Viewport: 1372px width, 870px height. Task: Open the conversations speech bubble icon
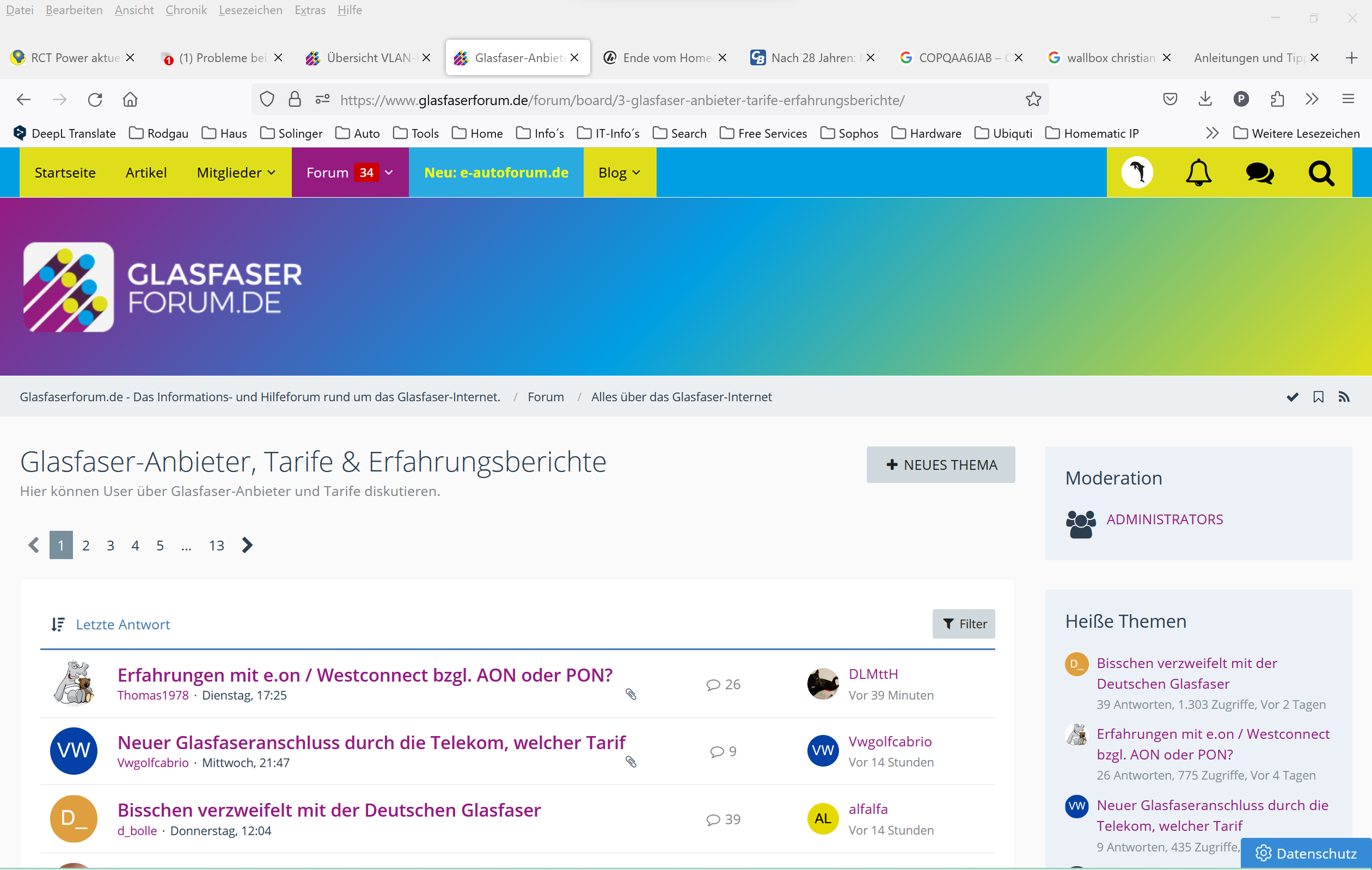pos(1260,173)
